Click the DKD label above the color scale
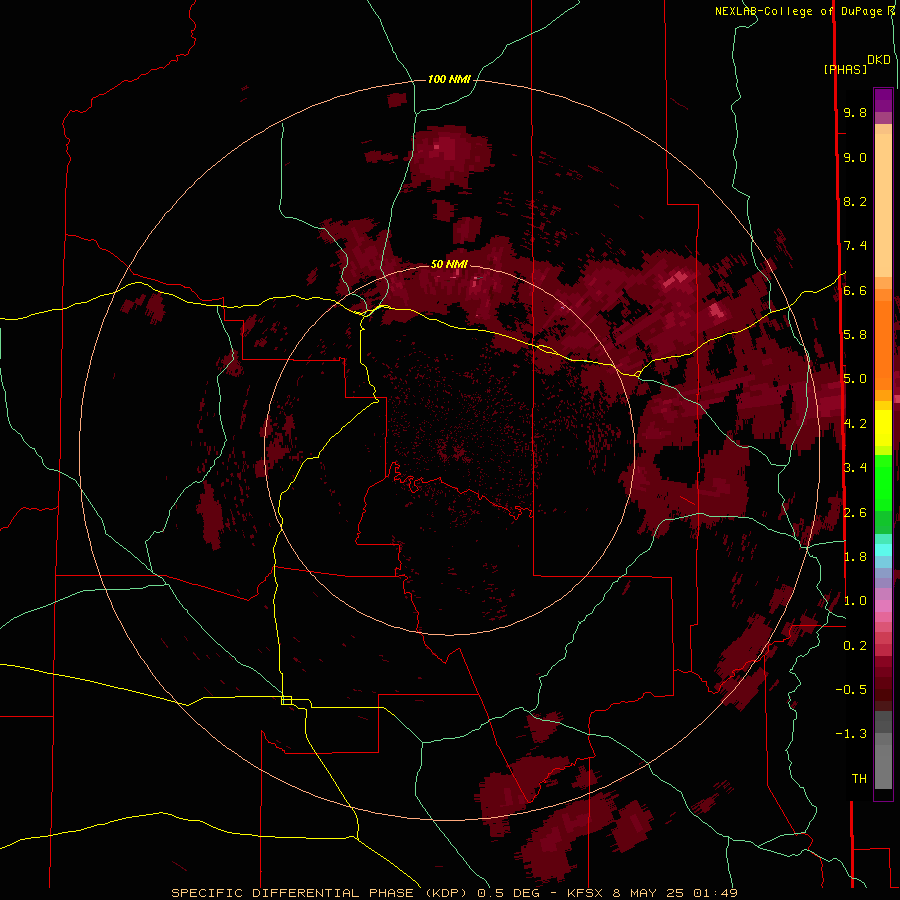Image resolution: width=900 pixels, height=900 pixels. (x=879, y=60)
